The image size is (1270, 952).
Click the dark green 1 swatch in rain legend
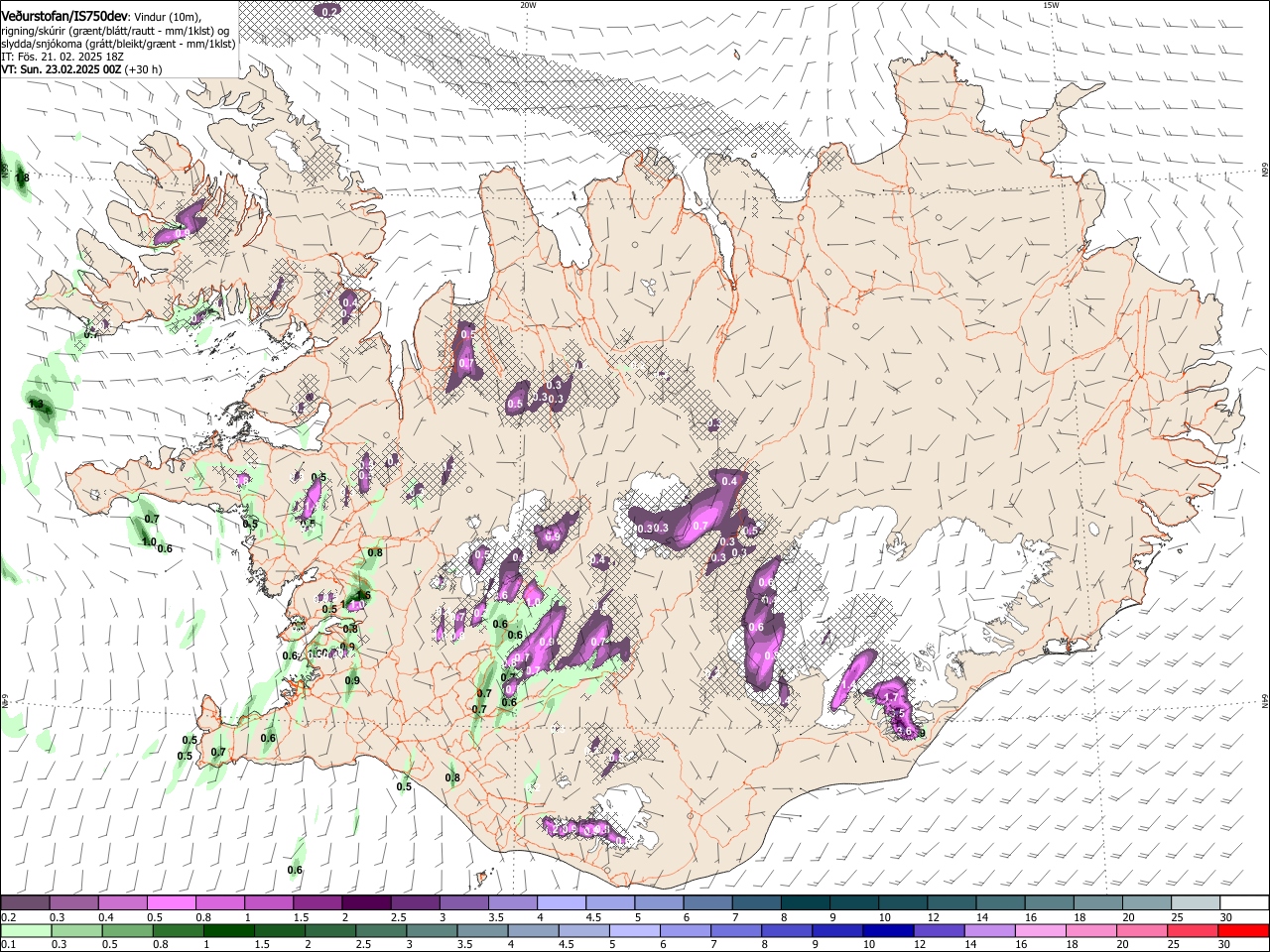228,931
